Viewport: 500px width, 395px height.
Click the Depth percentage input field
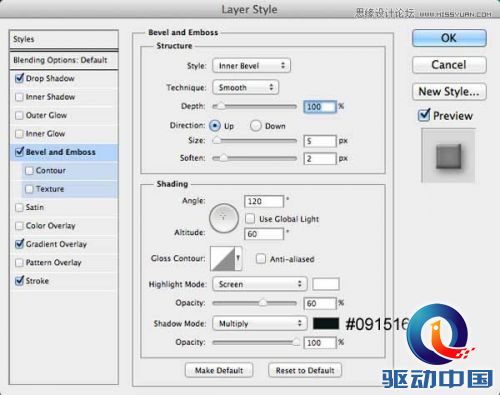coord(320,107)
